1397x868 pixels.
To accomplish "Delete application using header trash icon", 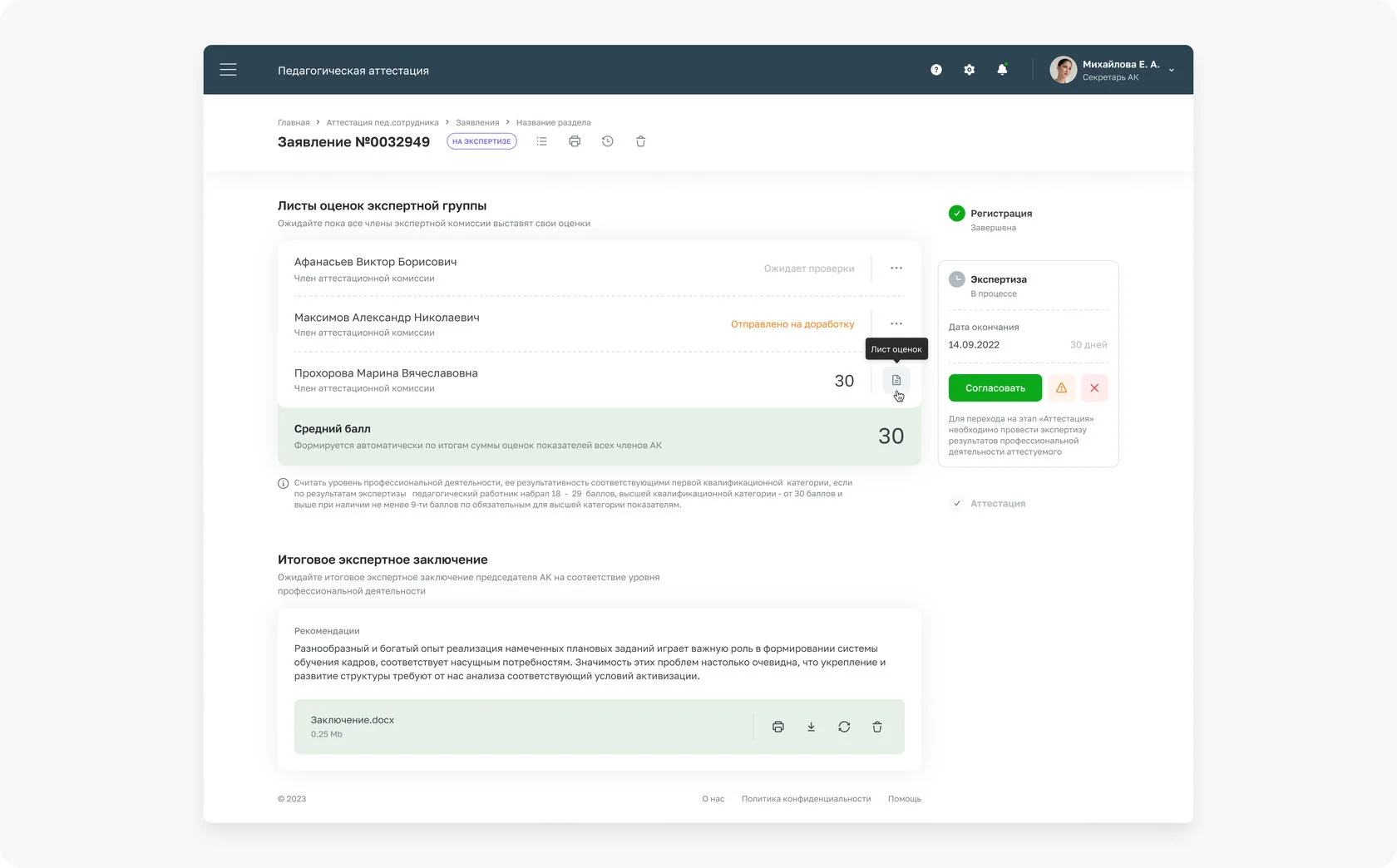I will (640, 141).
